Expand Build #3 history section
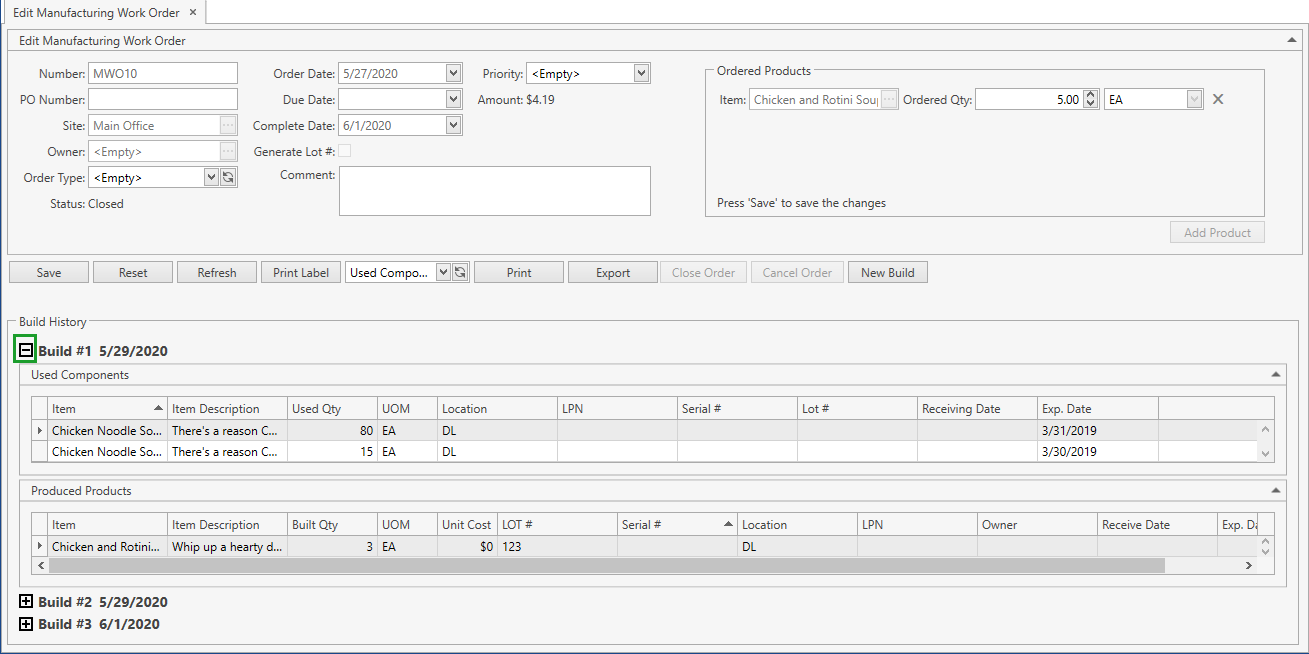 (x=26, y=624)
